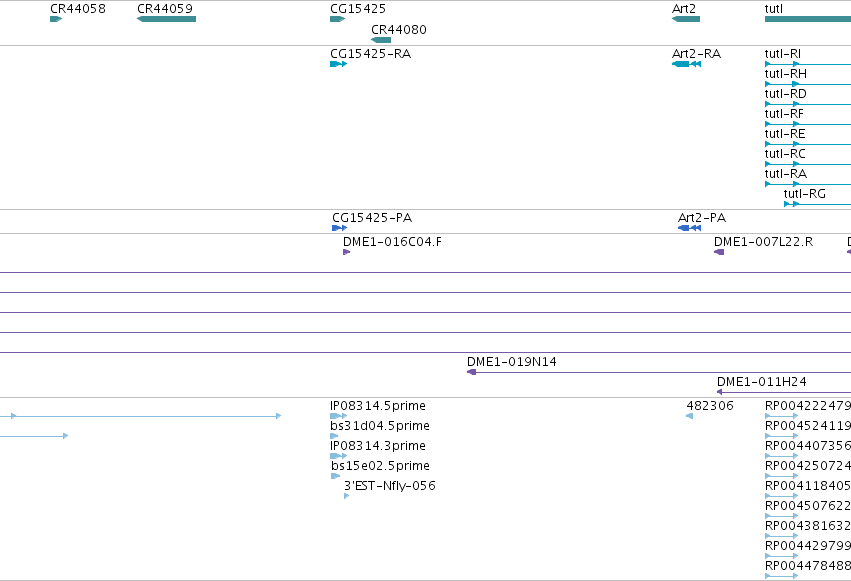Click the tutl-RE transcript label
Image resolution: width=851 pixels, height=581 pixels.
(785, 134)
